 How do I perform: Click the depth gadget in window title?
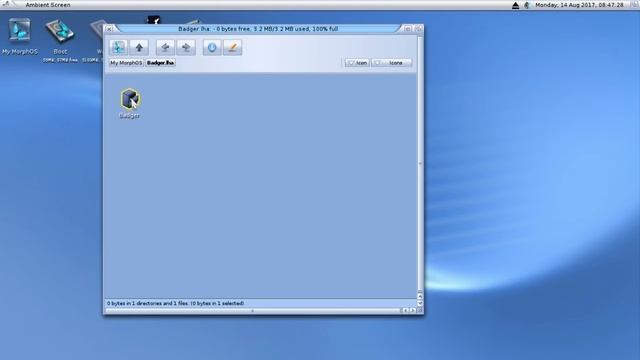(x=418, y=29)
